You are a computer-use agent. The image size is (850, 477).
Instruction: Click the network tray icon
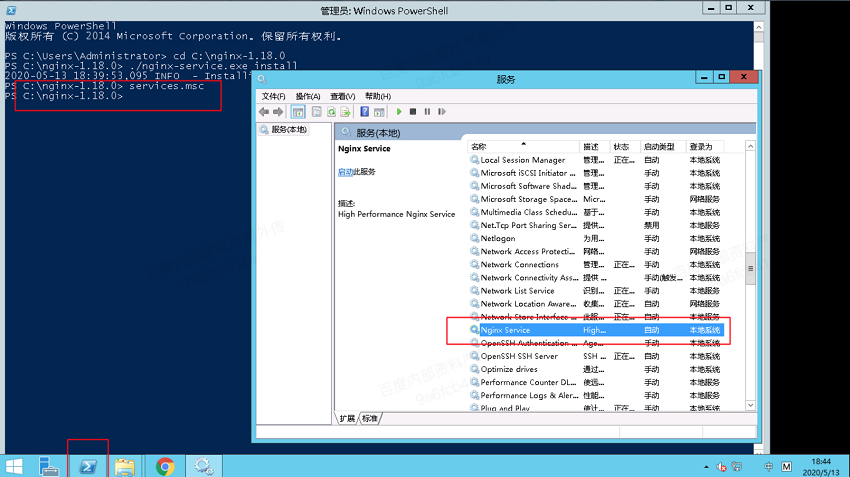click(x=737, y=467)
